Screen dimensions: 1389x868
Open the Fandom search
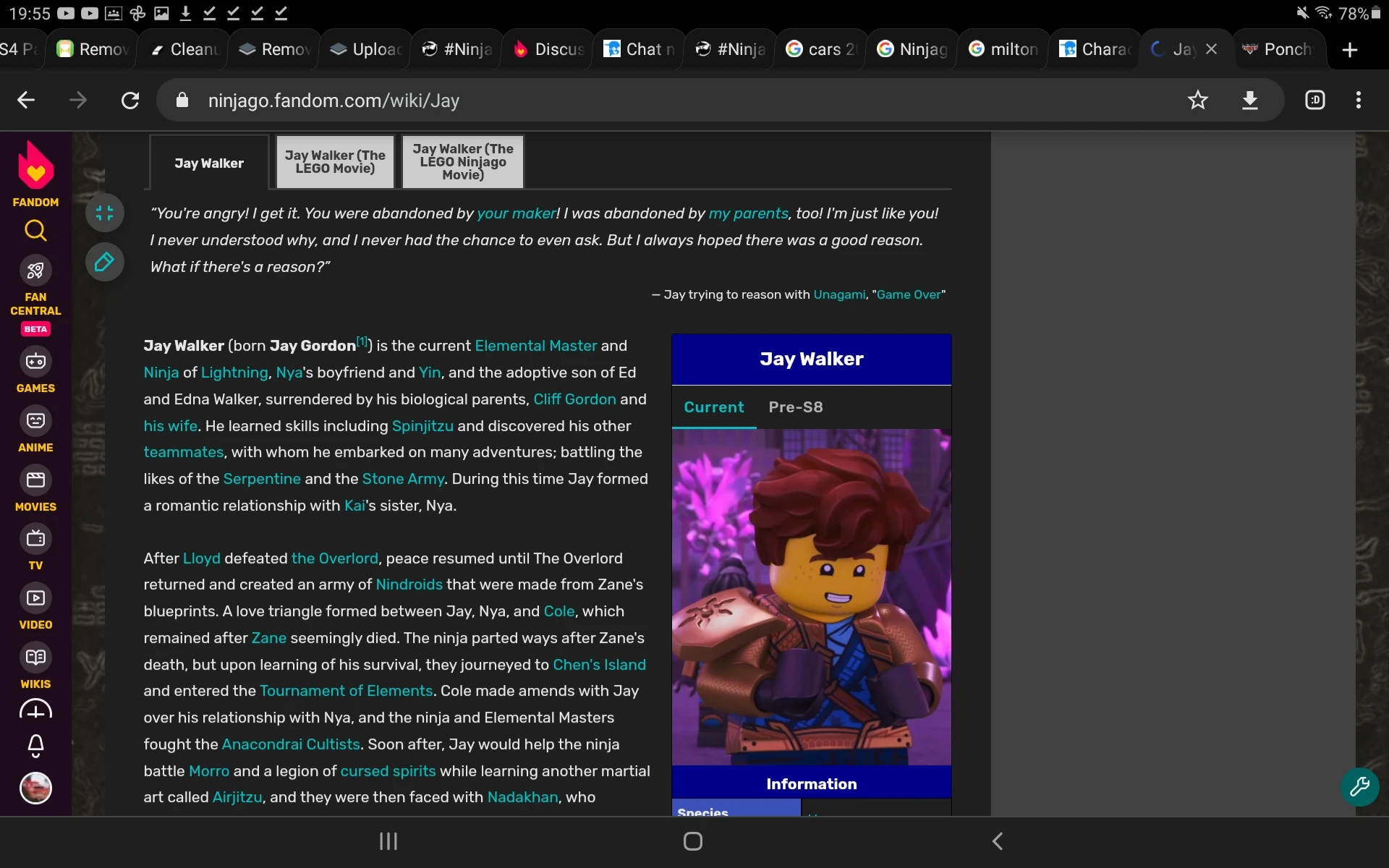[35, 231]
